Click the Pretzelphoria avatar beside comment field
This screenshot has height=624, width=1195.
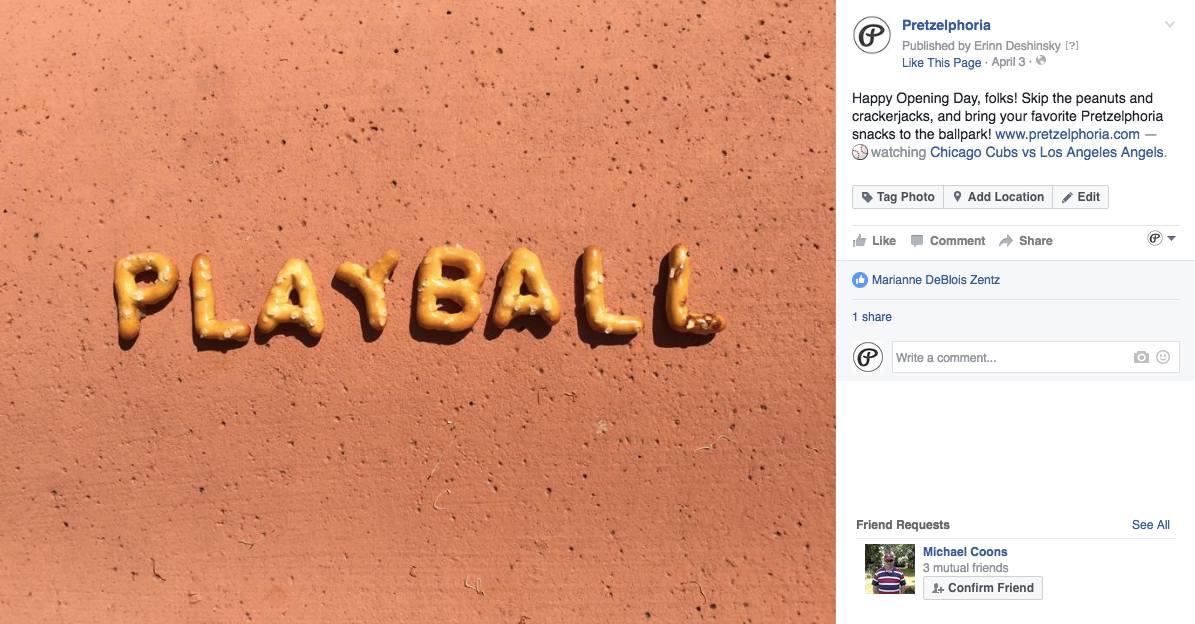(x=867, y=357)
